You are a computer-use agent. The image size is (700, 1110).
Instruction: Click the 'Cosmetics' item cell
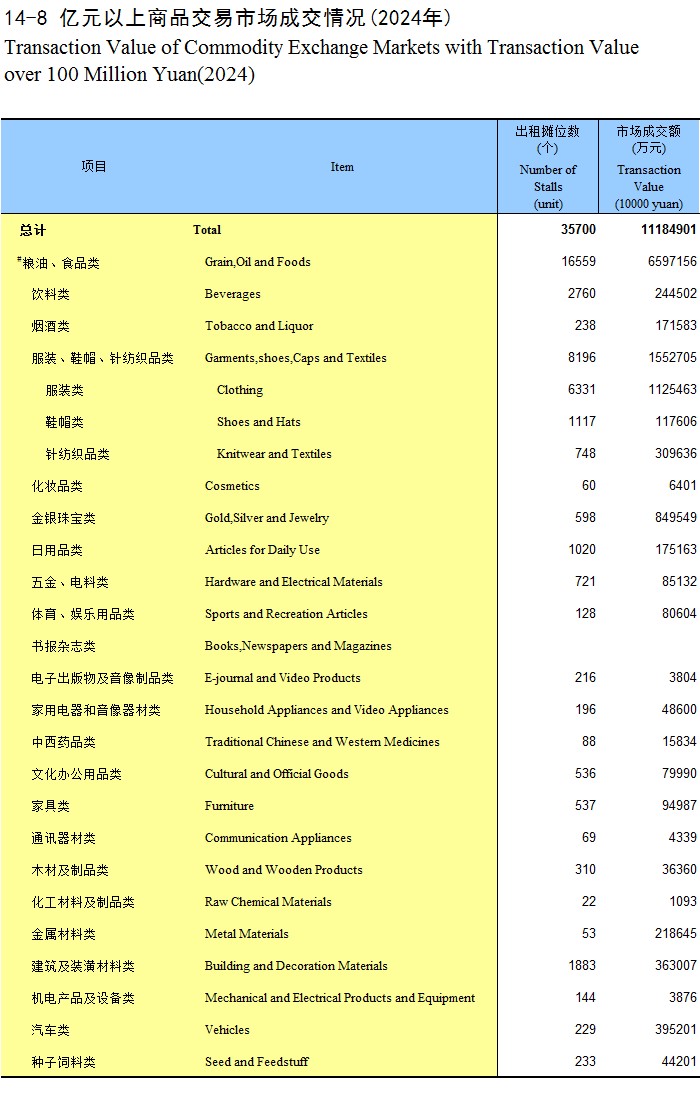[232, 486]
